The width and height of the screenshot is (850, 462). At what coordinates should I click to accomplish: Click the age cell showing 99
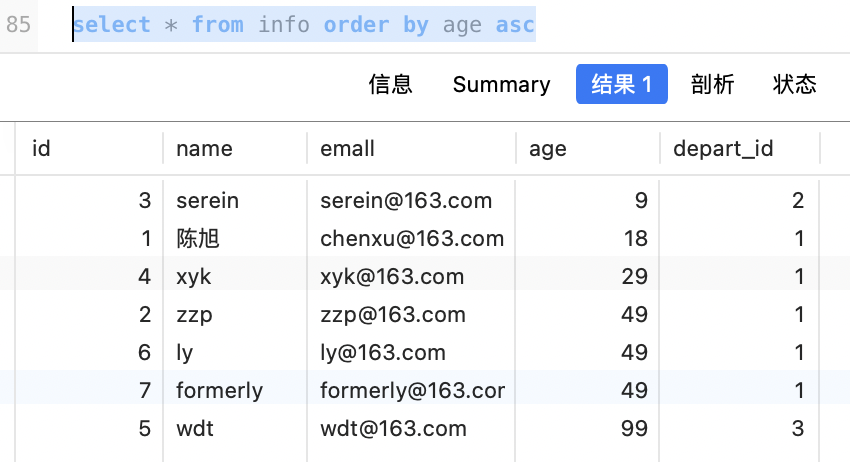(634, 428)
